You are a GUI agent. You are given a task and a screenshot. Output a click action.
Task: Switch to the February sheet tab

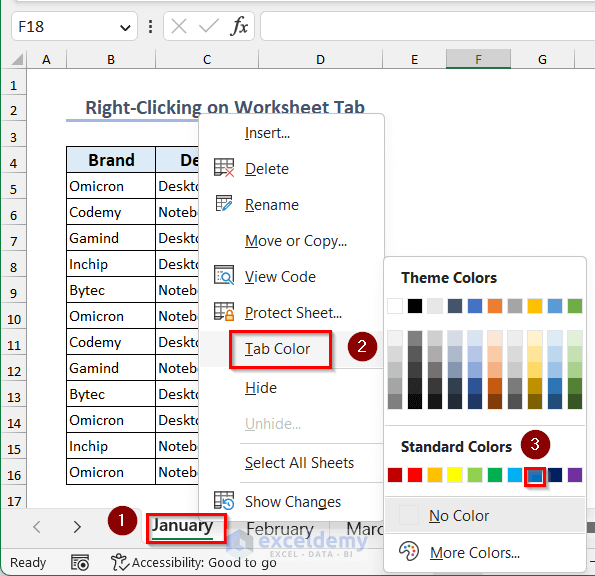[x=280, y=529]
